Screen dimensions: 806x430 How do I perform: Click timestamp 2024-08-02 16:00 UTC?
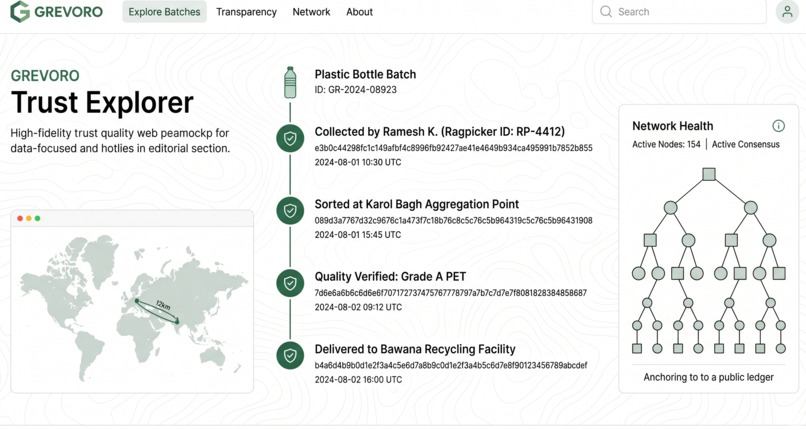(x=358, y=380)
